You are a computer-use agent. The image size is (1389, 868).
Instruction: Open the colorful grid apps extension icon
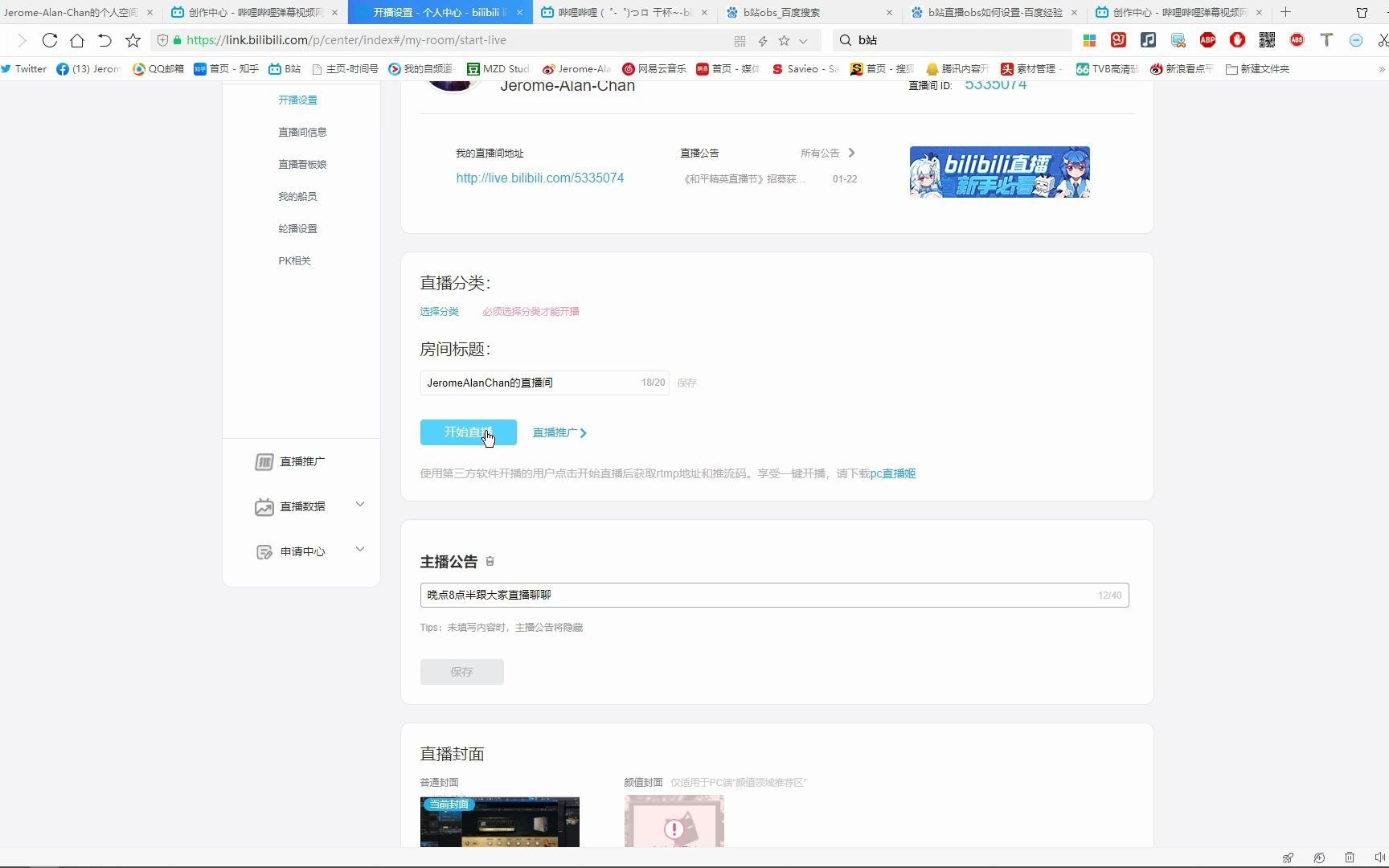click(1089, 40)
